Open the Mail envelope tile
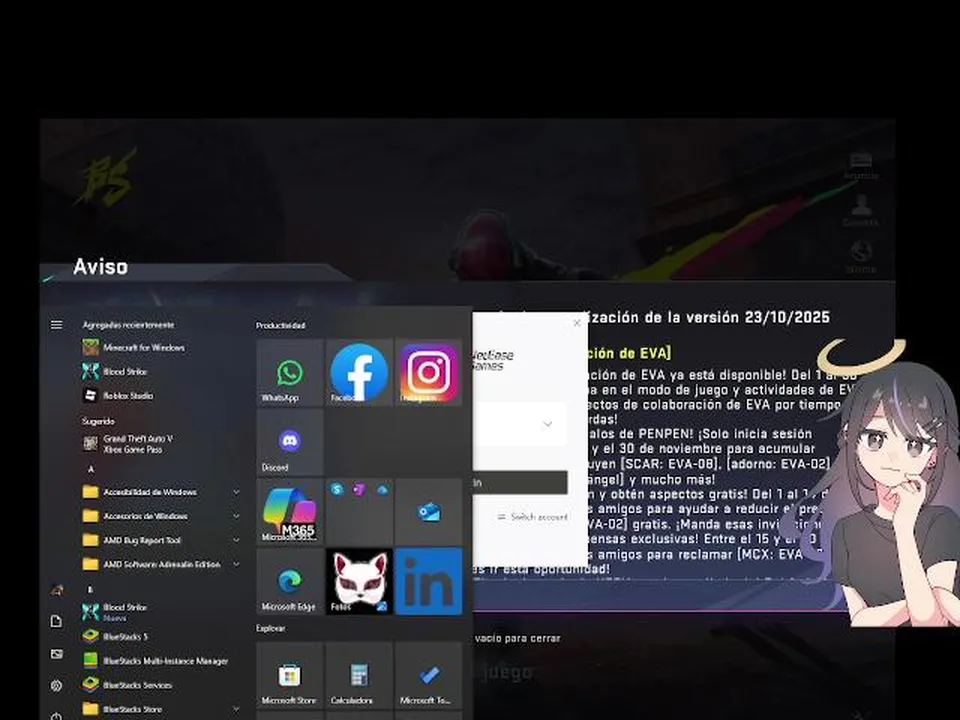This screenshot has height=720, width=960. coord(429,512)
